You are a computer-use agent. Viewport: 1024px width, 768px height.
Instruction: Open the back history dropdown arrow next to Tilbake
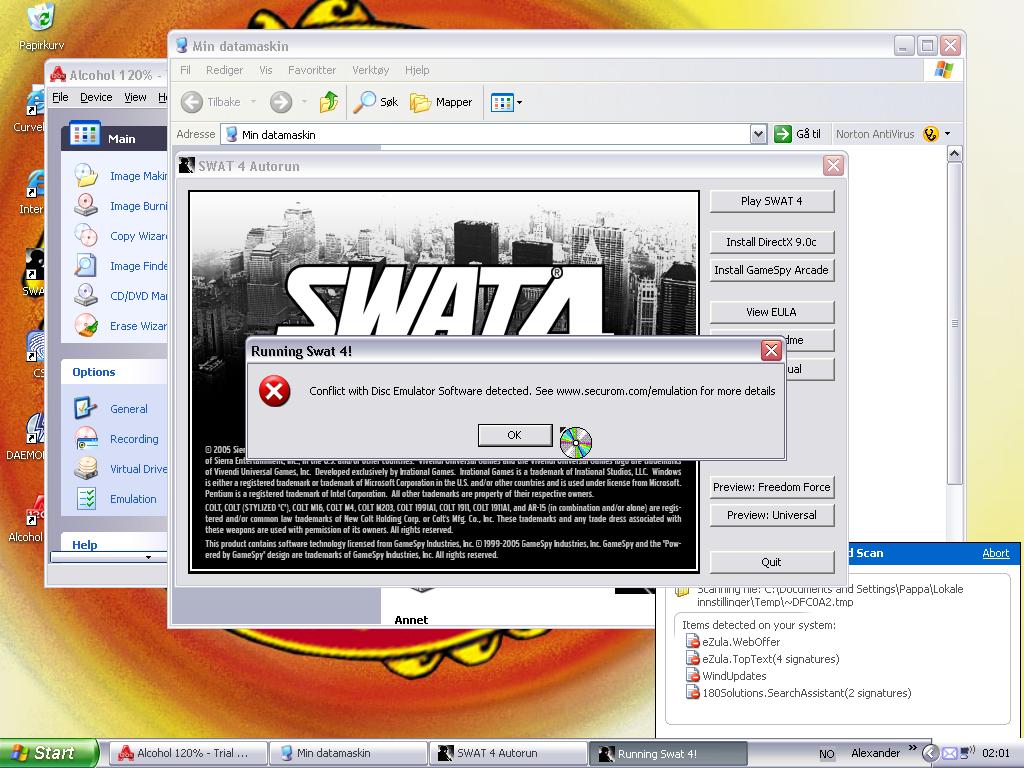tap(253, 102)
